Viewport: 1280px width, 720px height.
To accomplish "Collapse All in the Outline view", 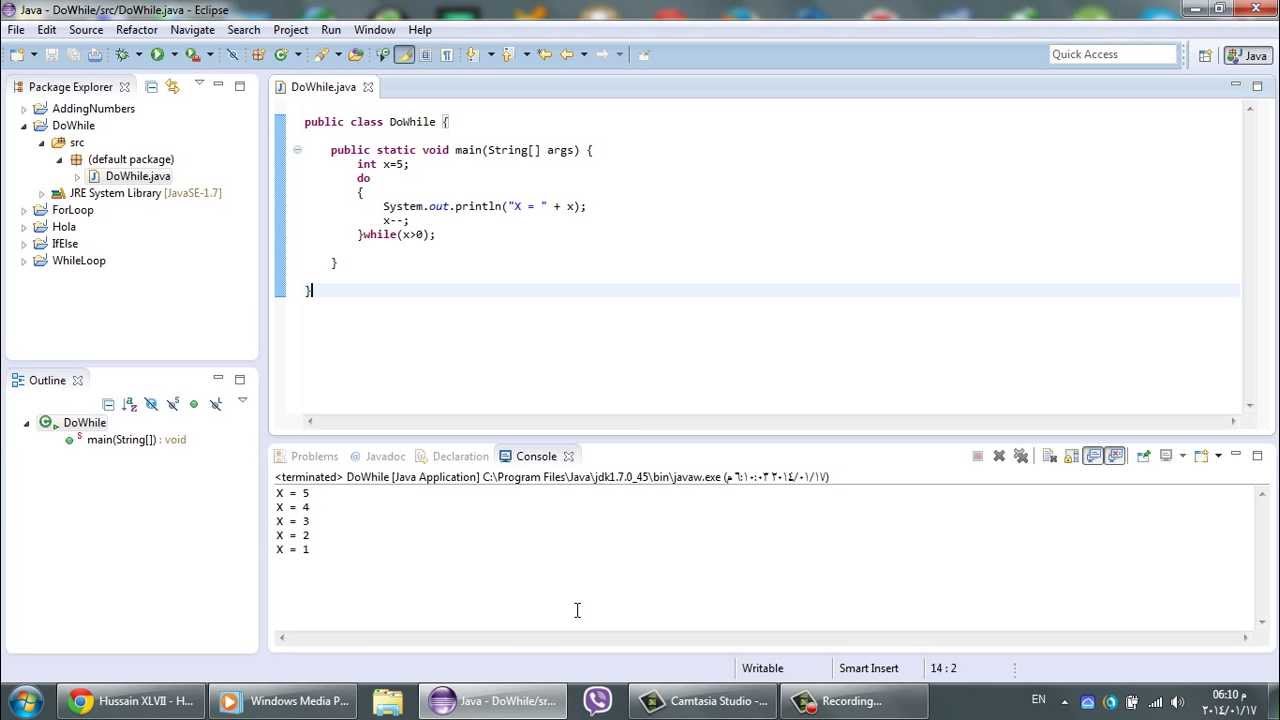I will pos(108,404).
